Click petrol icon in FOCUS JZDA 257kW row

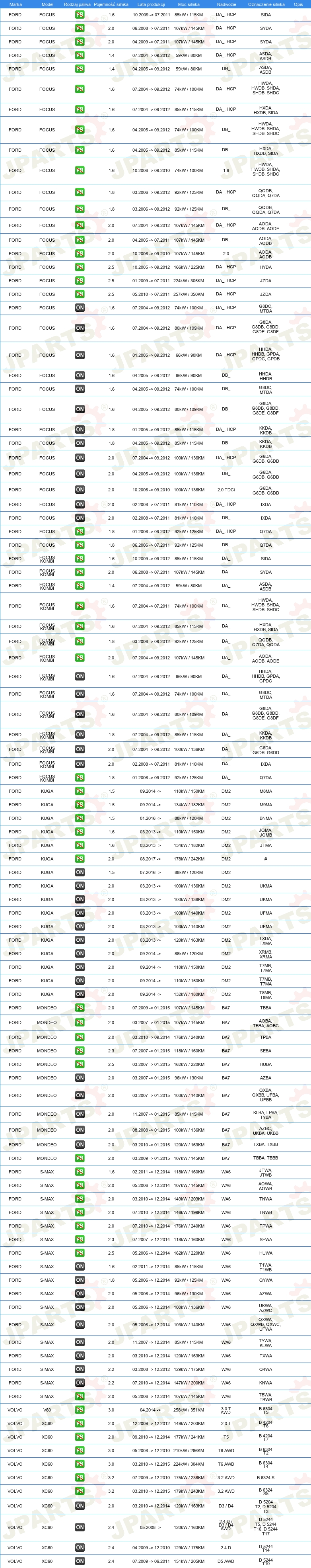(80, 294)
